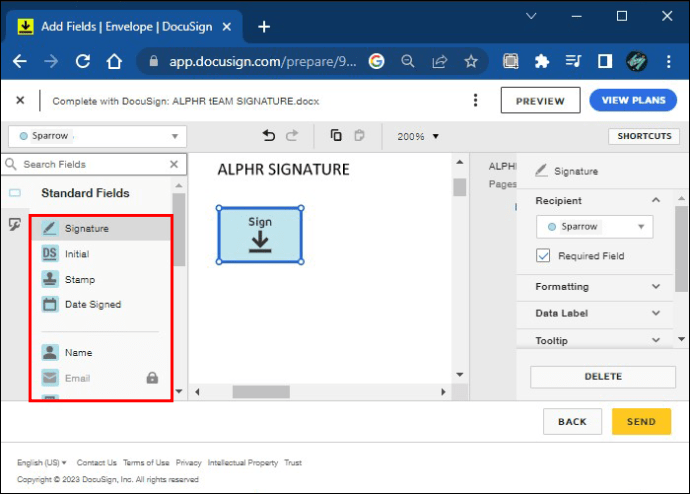Go to the browser home page

pyautogui.click(x=114, y=61)
